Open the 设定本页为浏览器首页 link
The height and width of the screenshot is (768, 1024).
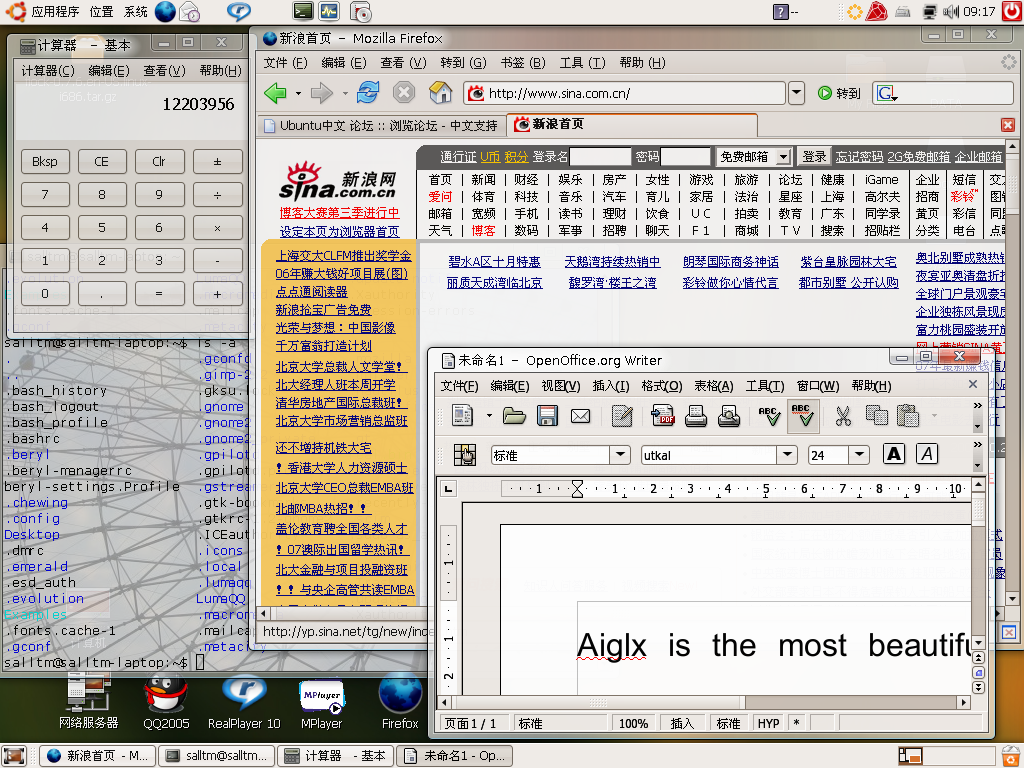(339, 232)
